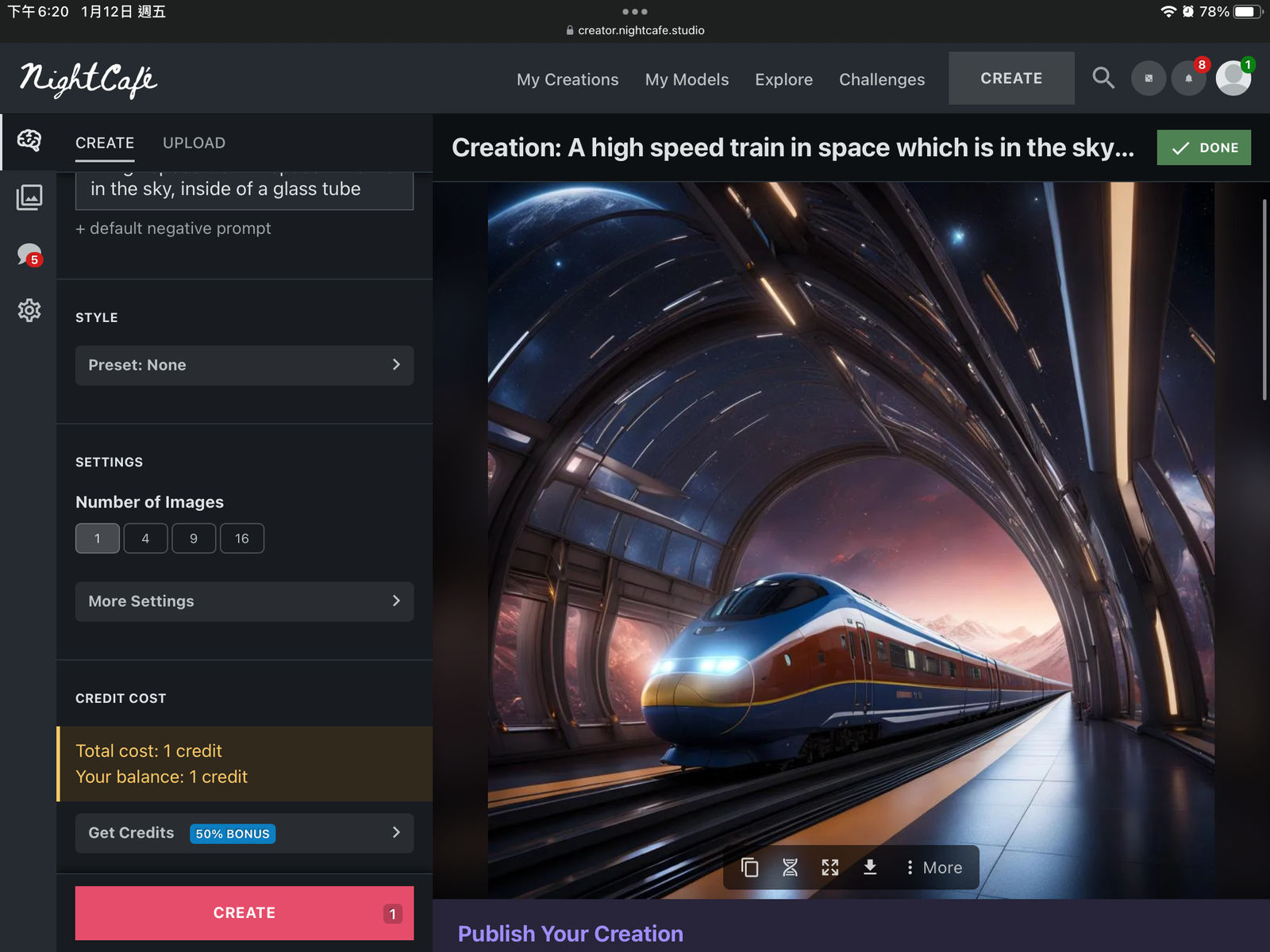
Task: Expand More Settings
Action: point(244,601)
